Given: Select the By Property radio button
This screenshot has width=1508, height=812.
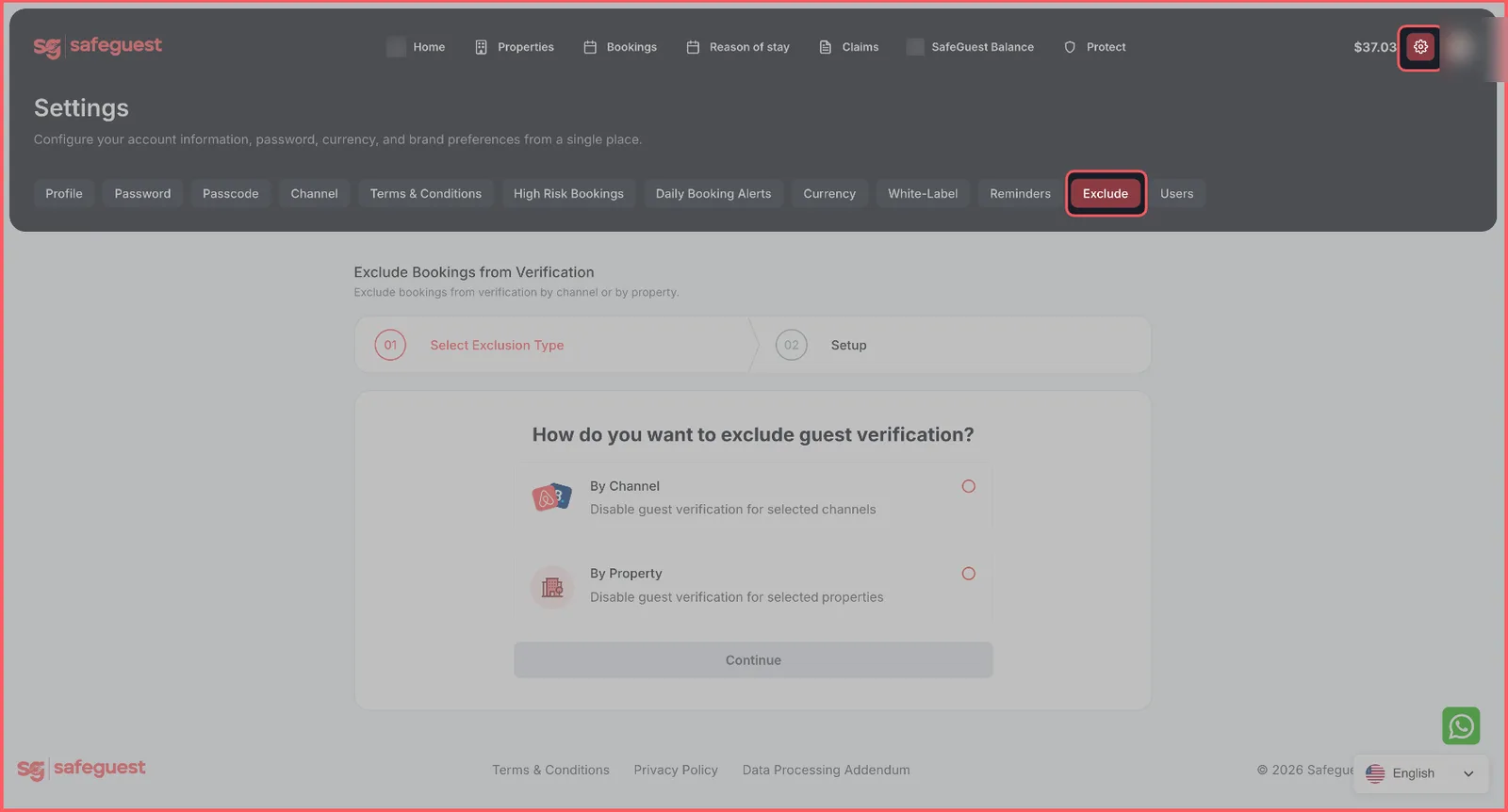Looking at the screenshot, I should [x=968, y=574].
